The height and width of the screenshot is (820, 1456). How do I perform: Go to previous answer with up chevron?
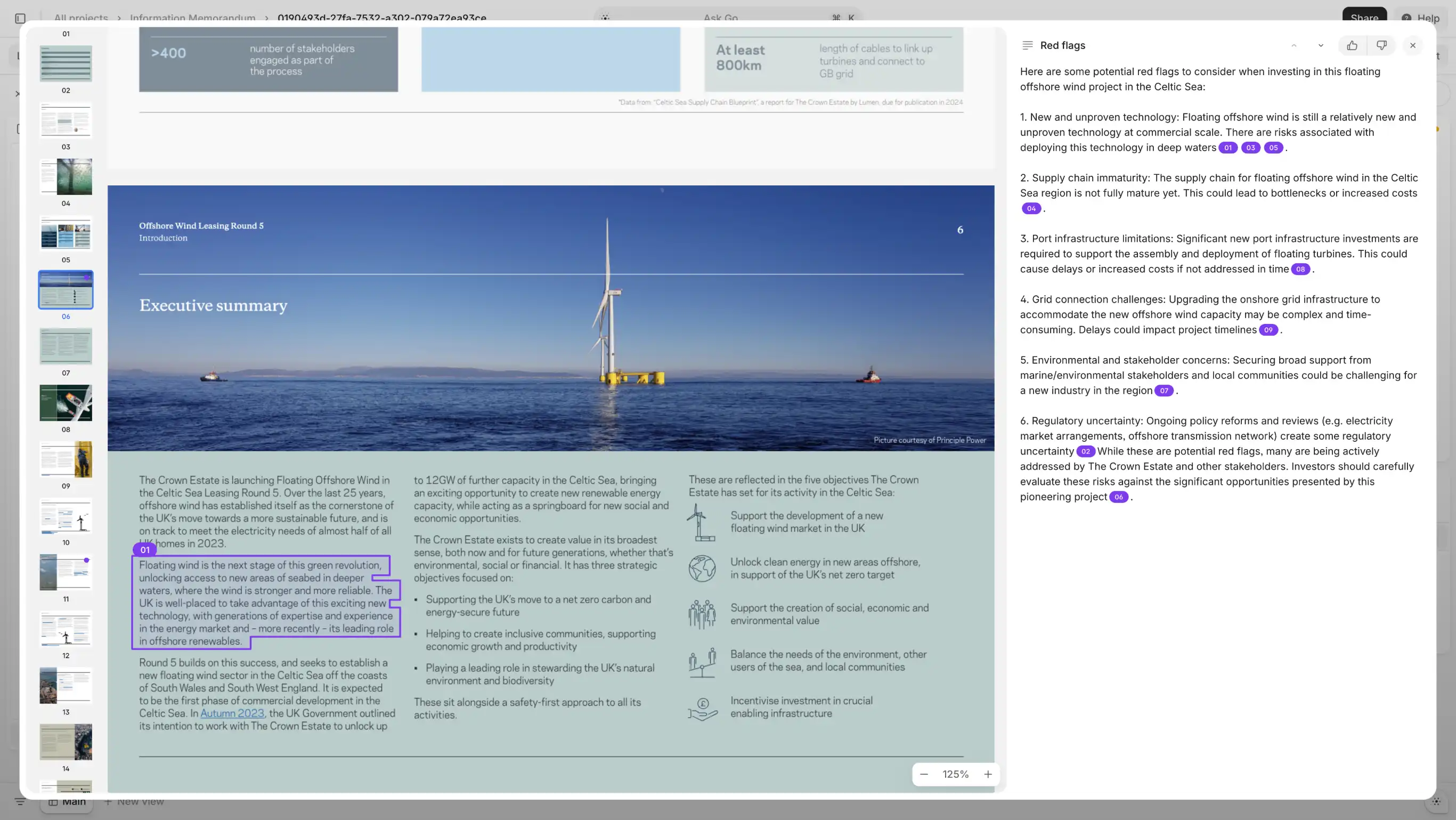[1294, 45]
